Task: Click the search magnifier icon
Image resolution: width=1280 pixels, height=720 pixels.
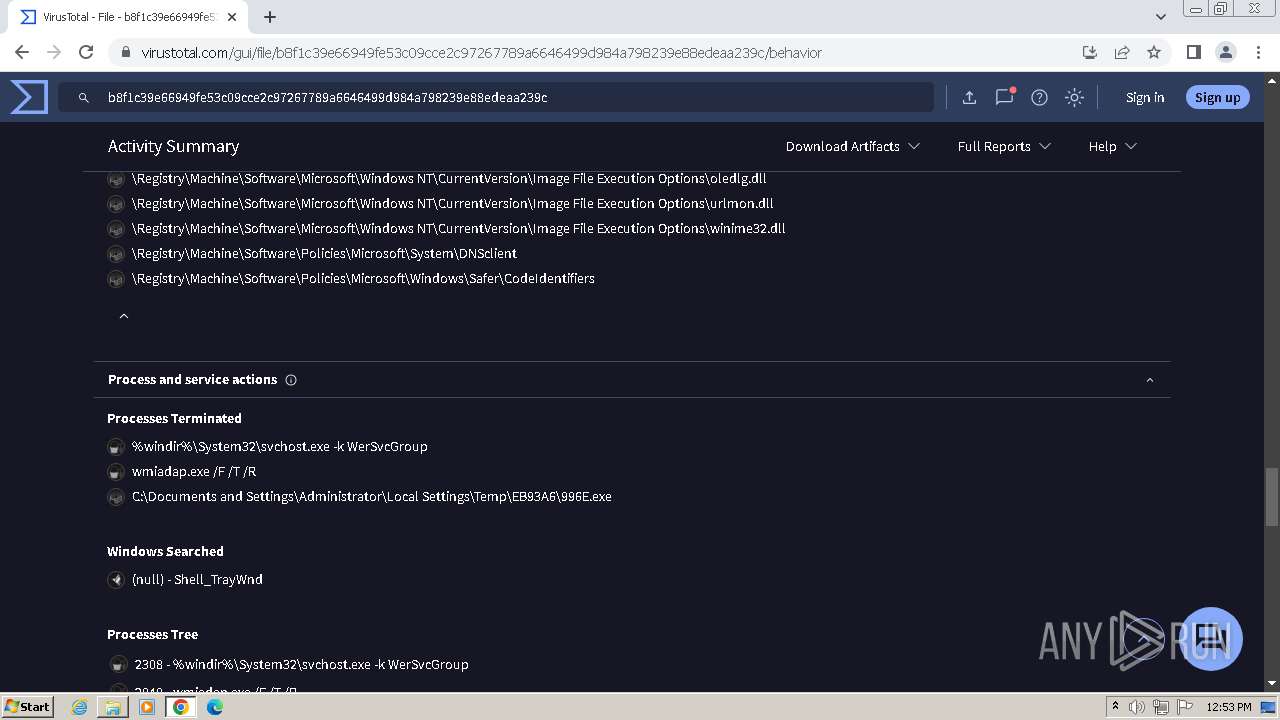Action: tap(84, 97)
